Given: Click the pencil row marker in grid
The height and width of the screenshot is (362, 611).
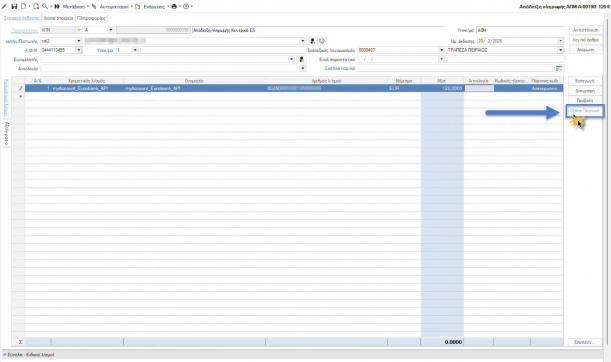Looking at the screenshot, I should coord(20,88).
